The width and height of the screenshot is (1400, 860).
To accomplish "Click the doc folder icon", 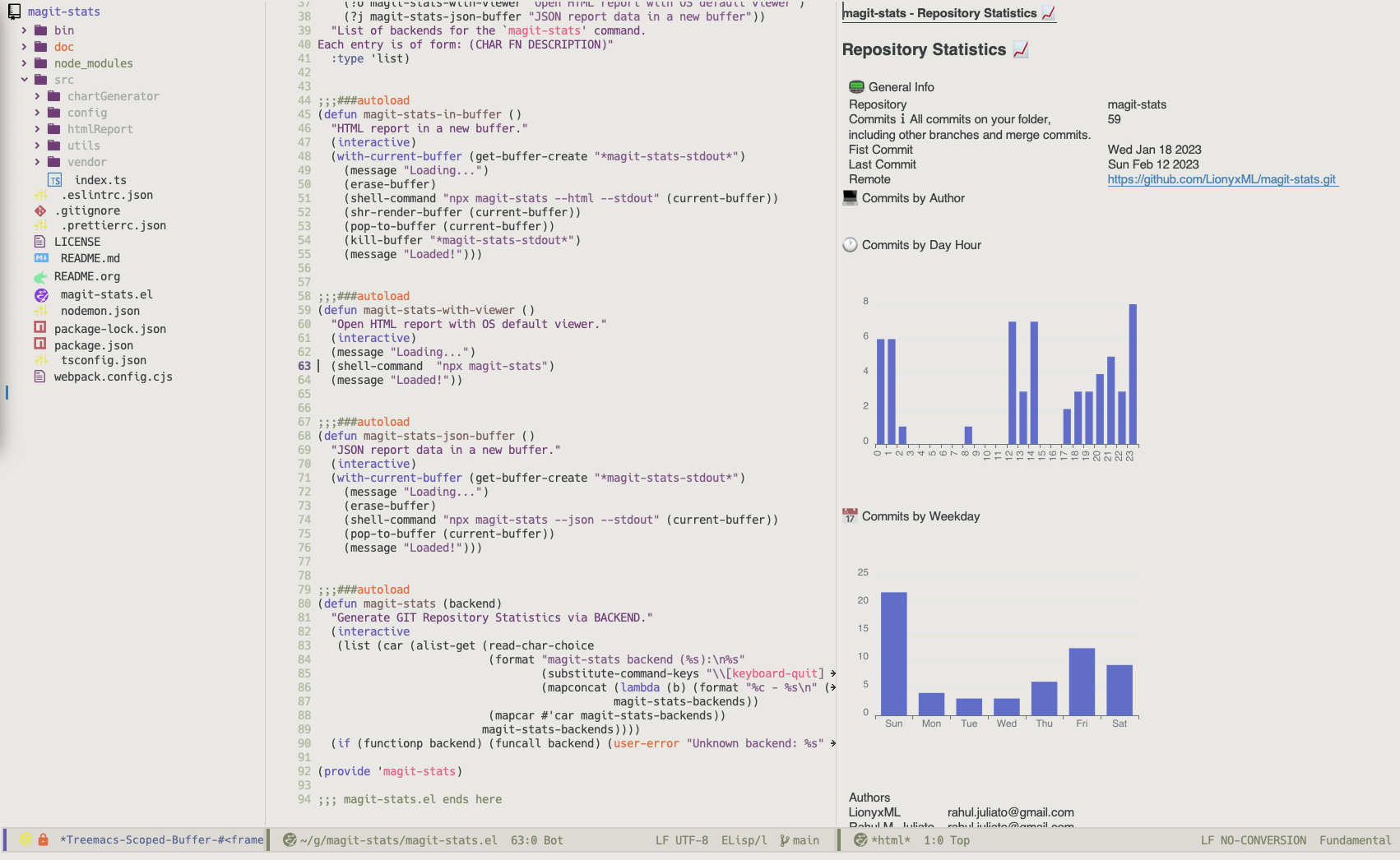I will click(x=40, y=47).
